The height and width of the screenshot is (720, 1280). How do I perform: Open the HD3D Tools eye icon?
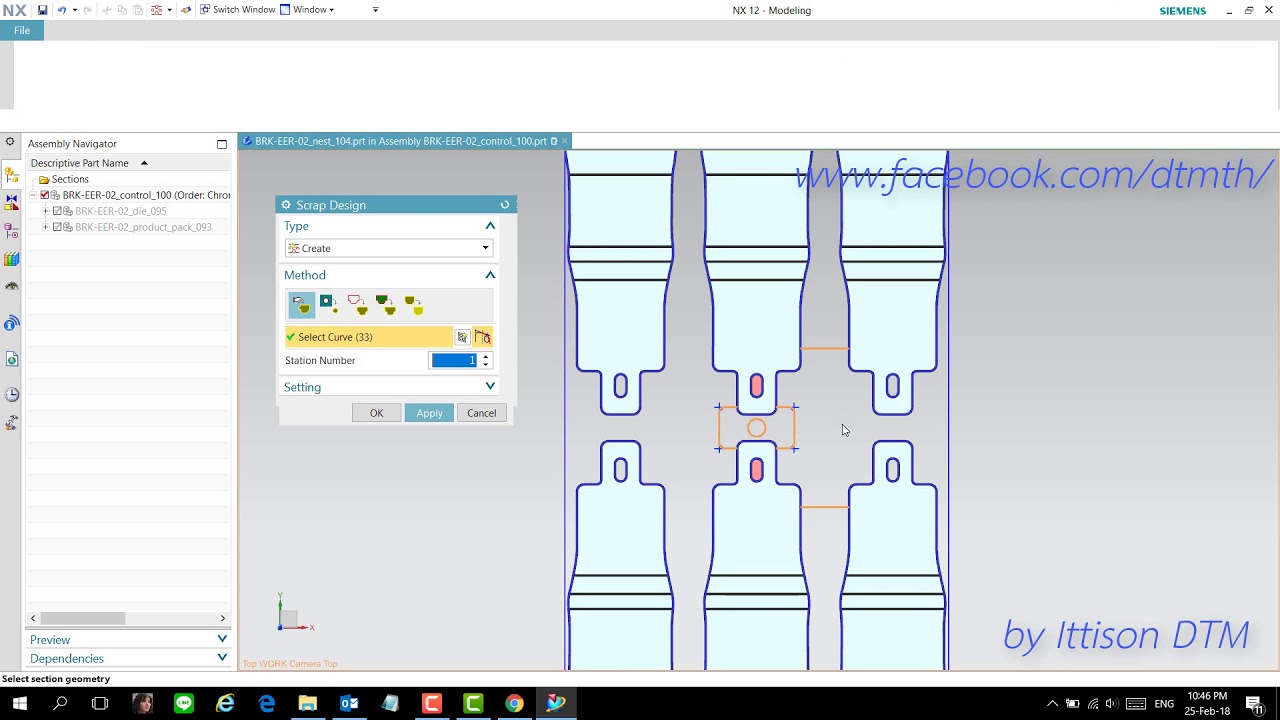coord(11,286)
